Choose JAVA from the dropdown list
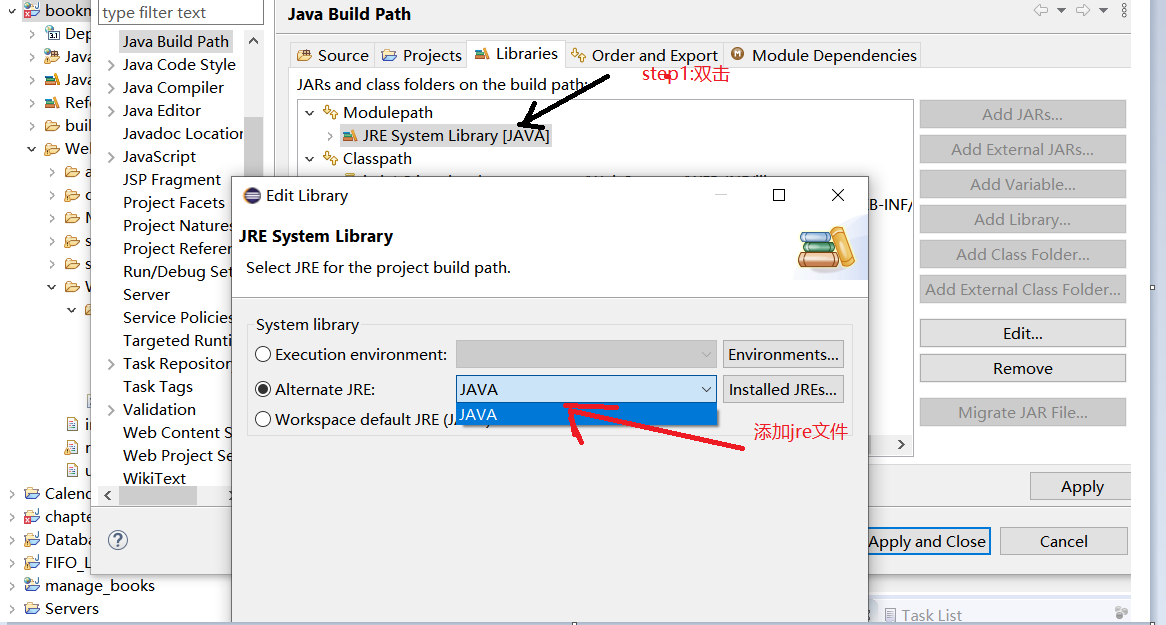The image size is (1166, 625). pos(586,414)
